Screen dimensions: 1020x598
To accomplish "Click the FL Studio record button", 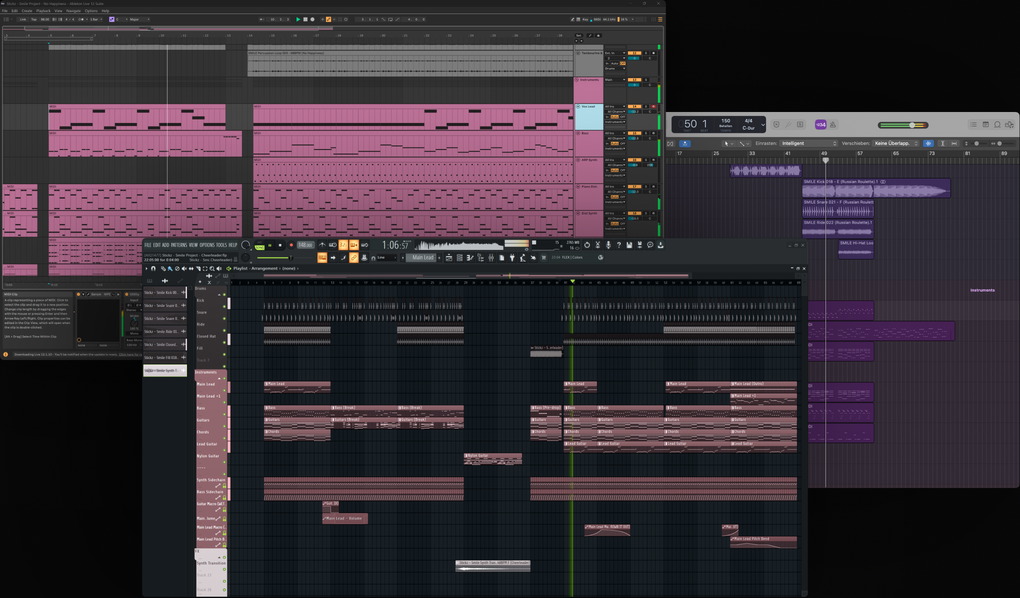I will coord(291,245).
